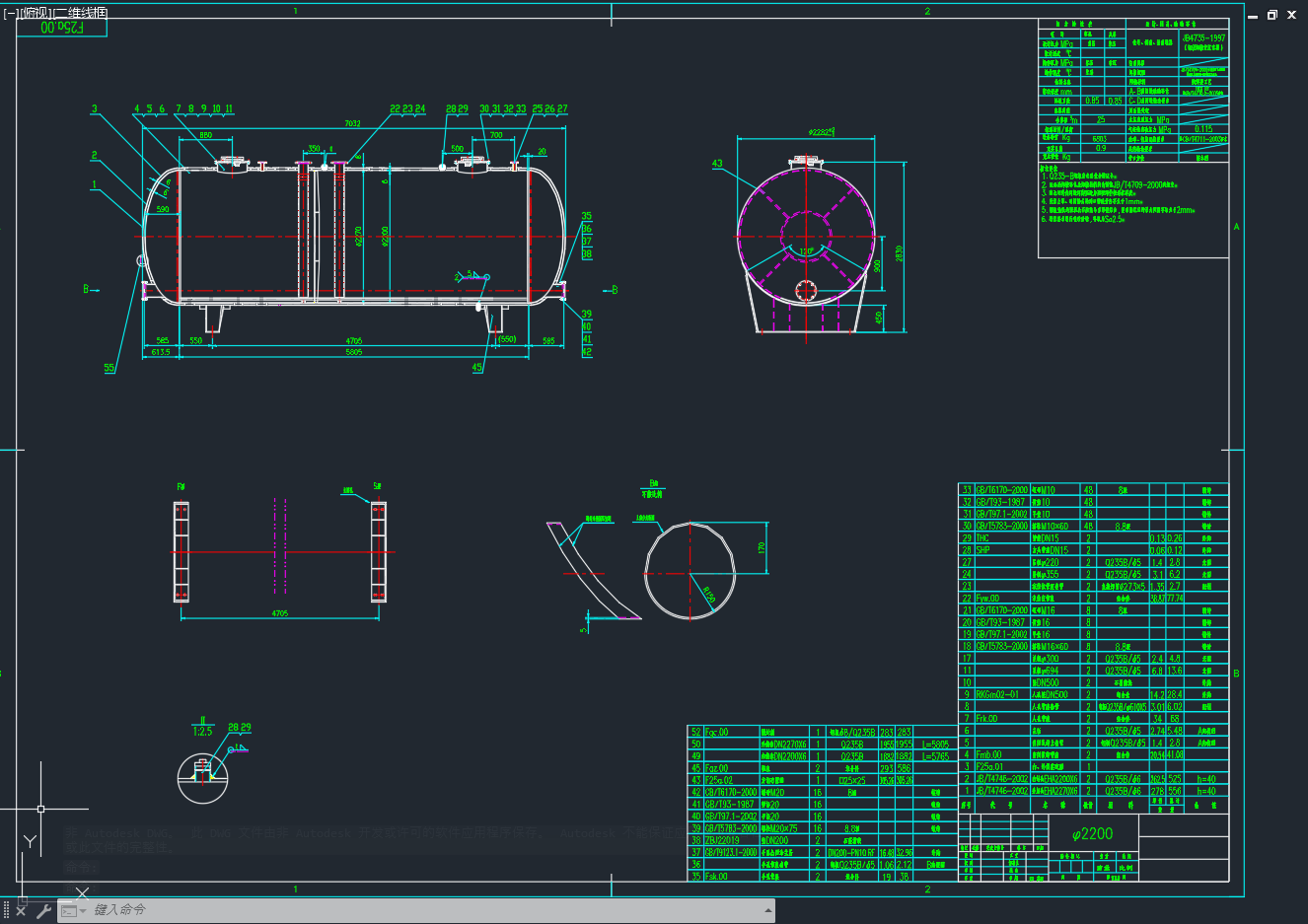
Task: Select the DN200-PN10 RF cell
Action: click(x=850, y=852)
